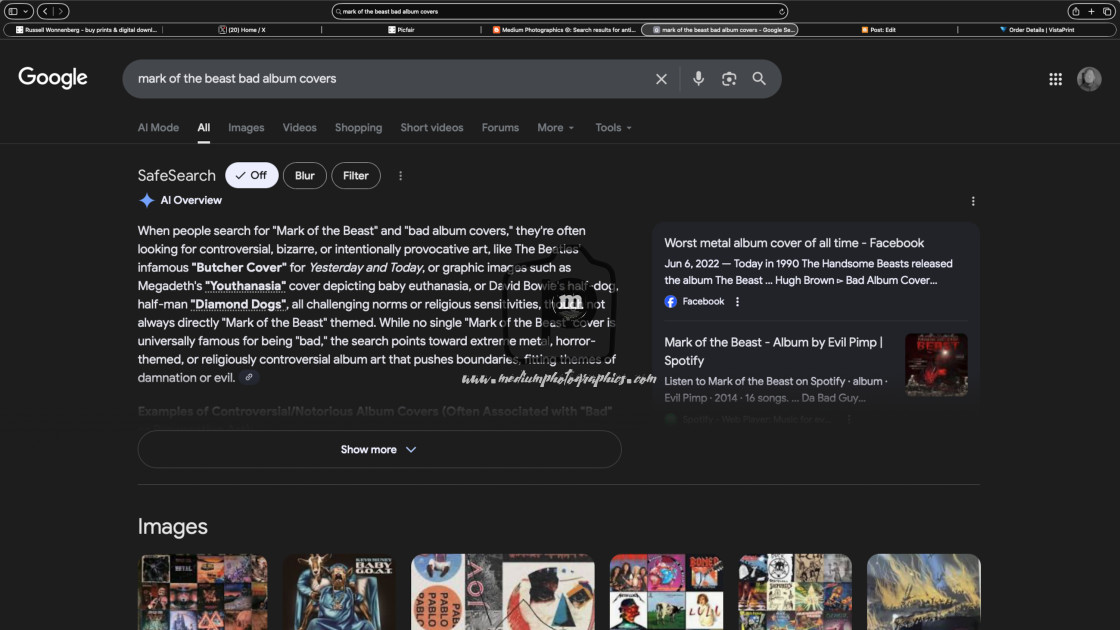Open the "Youthanasia" link
This screenshot has width=1120, height=630.
[x=245, y=286]
